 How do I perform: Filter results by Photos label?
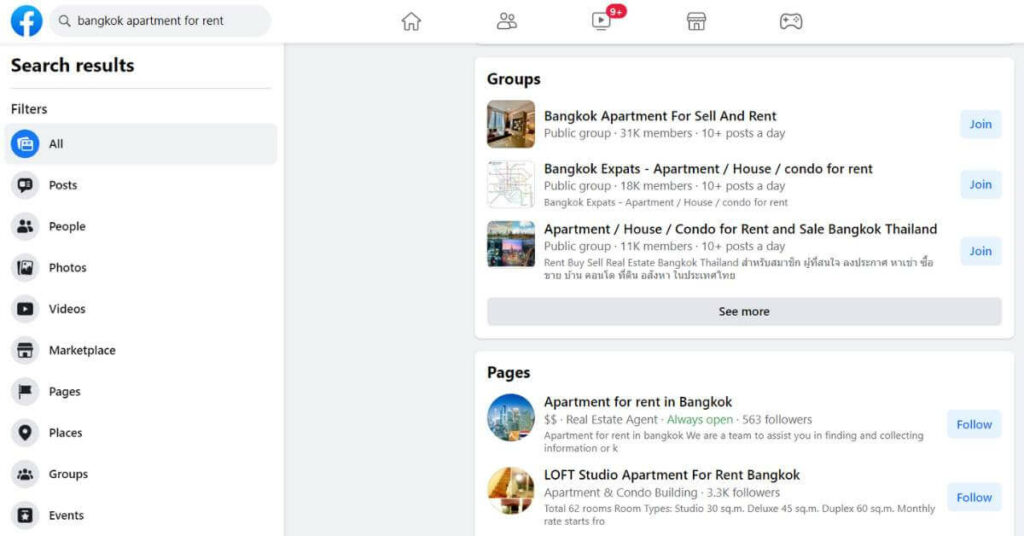pos(68,268)
